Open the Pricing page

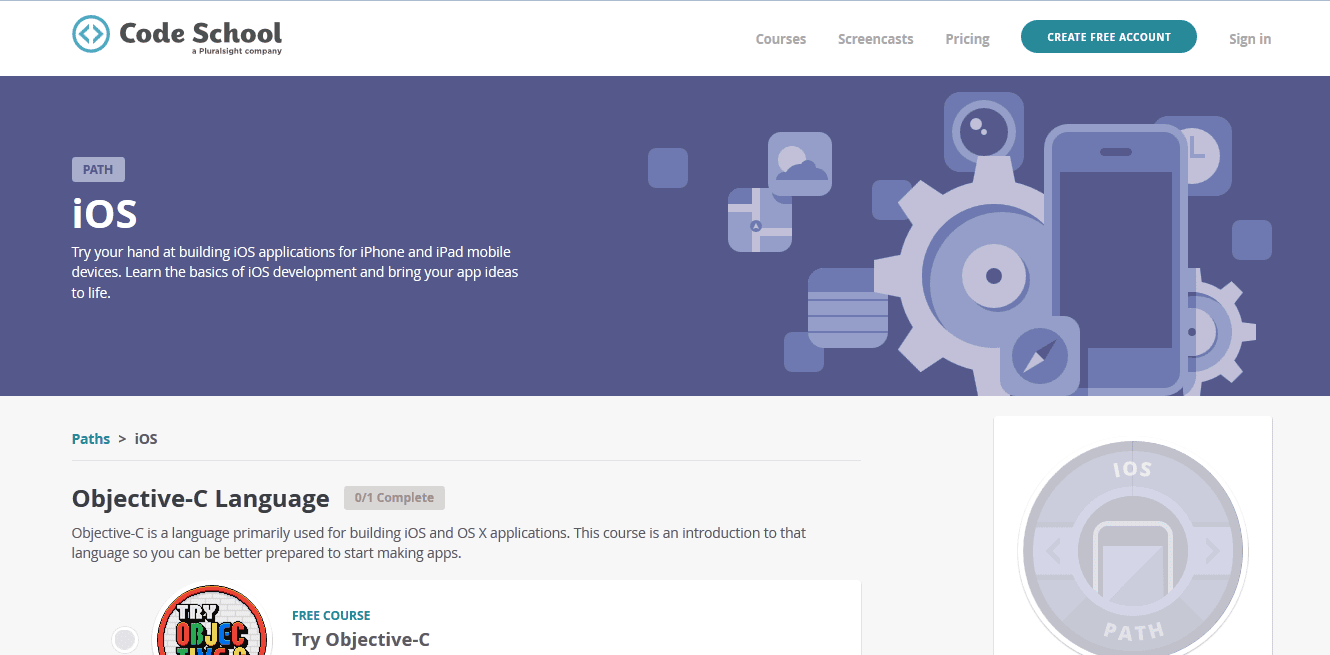pyautogui.click(x=967, y=39)
